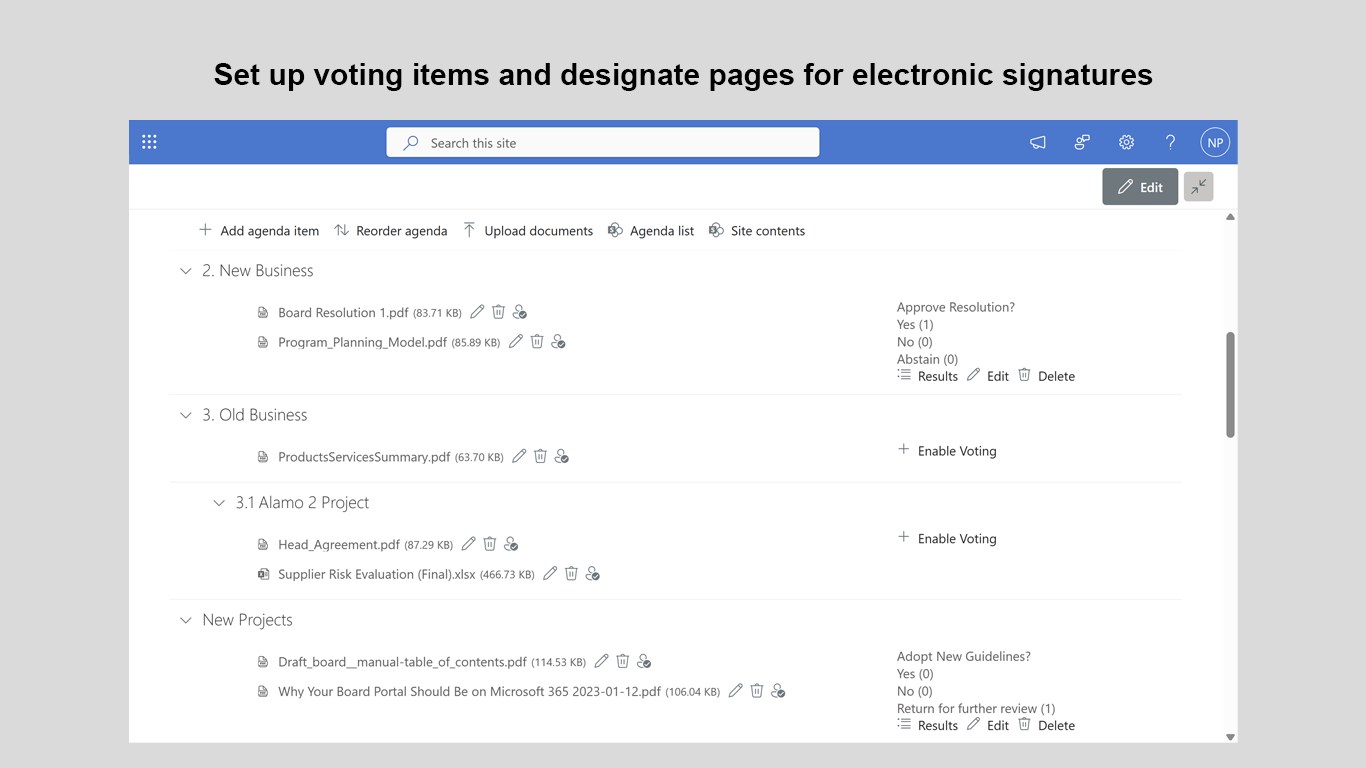
Task: Enable Voting for 3.1 Alamo 2 Project
Action: pyautogui.click(x=947, y=539)
